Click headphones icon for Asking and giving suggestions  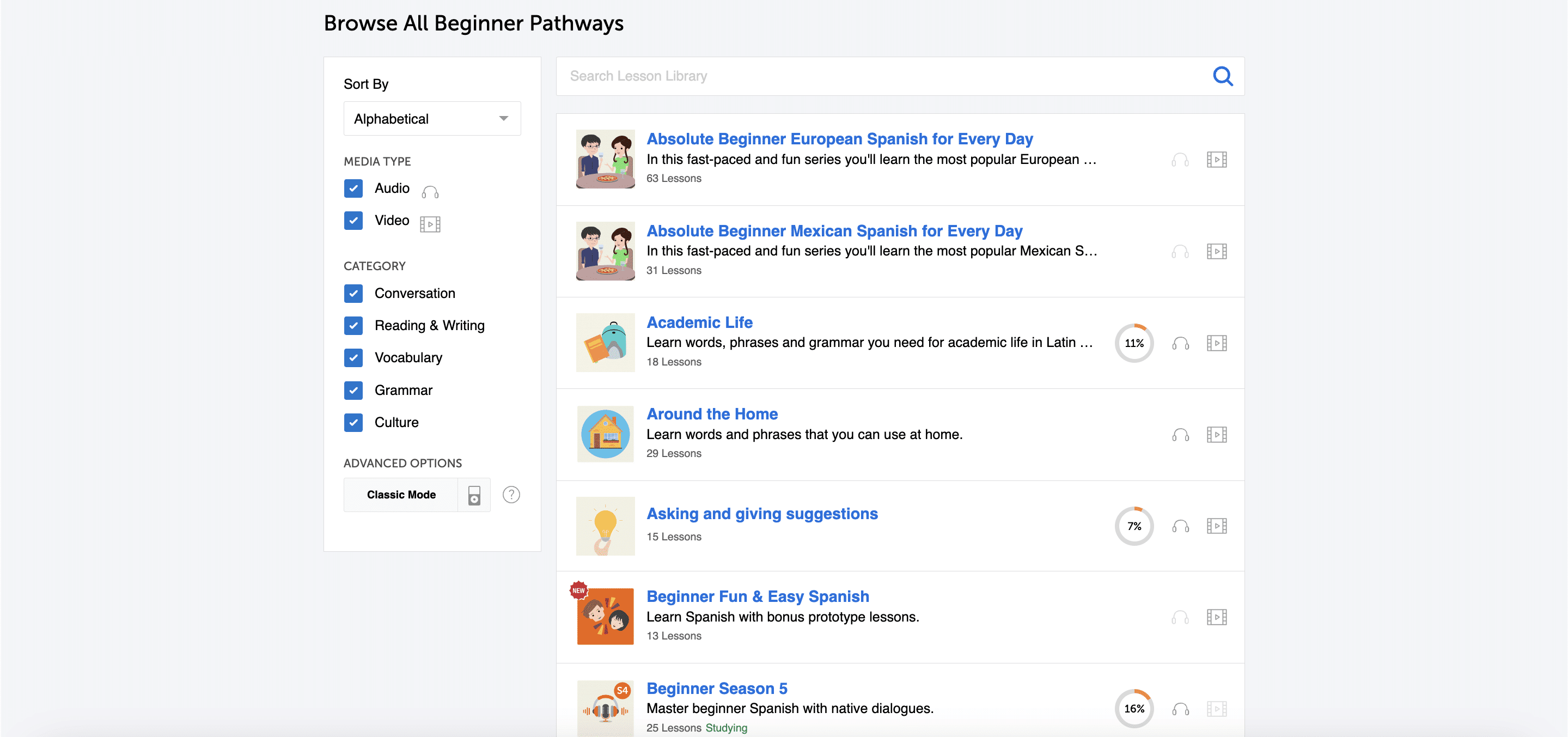point(1180,526)
